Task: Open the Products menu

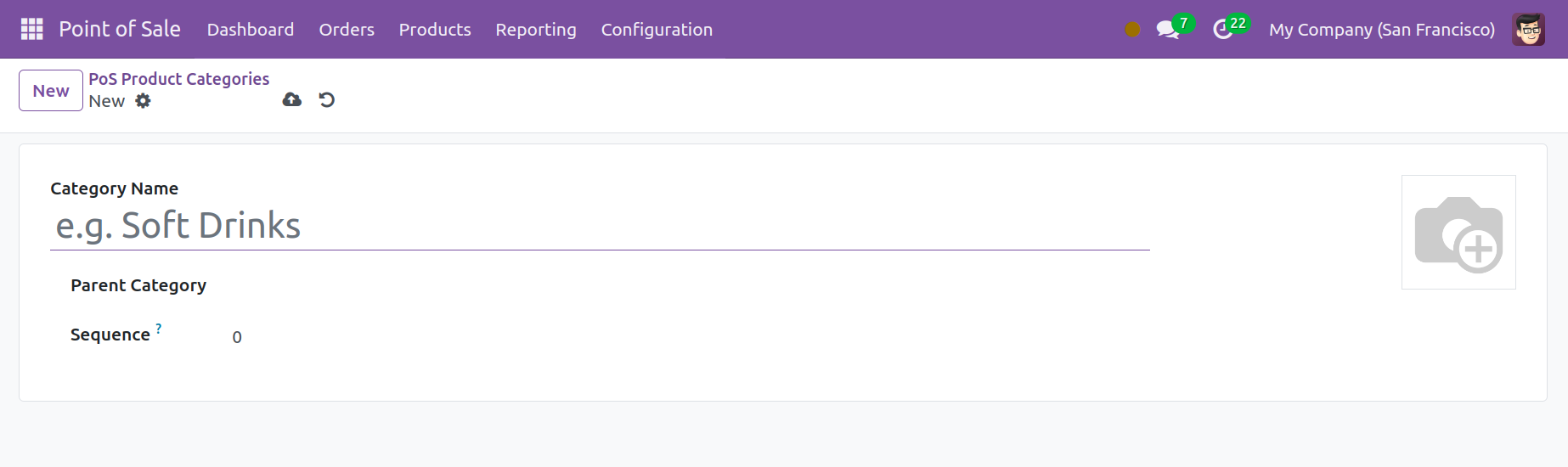Action: point(435,30)
